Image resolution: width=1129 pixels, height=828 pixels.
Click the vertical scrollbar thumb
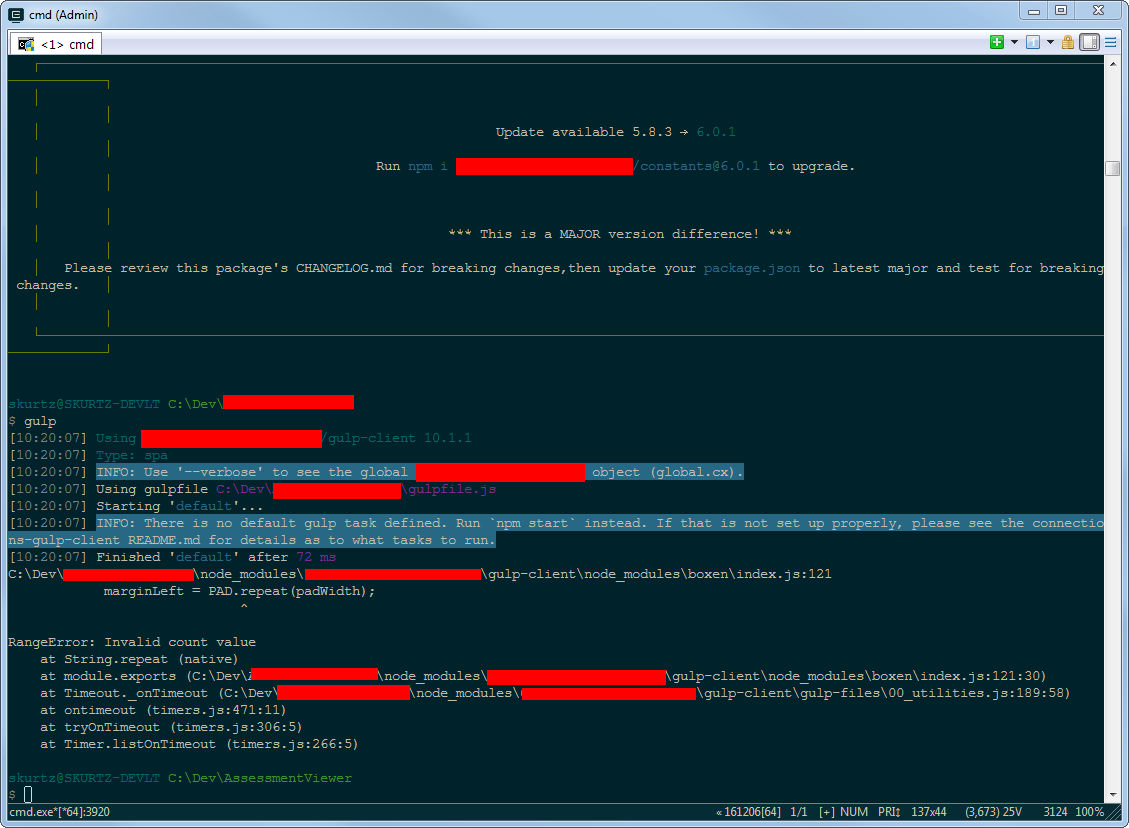tap(1113, 168)
